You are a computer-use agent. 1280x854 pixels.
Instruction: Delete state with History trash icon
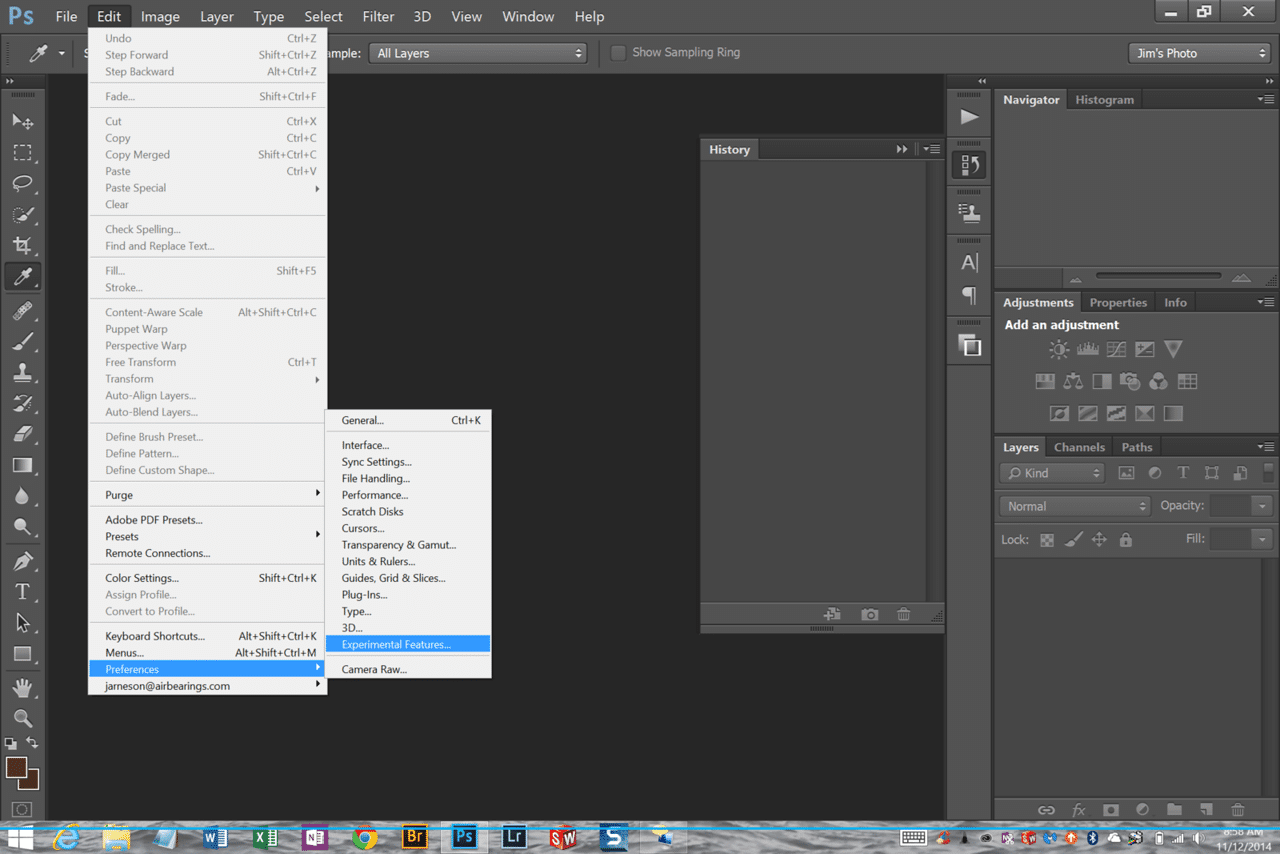(x=903, y=615)
